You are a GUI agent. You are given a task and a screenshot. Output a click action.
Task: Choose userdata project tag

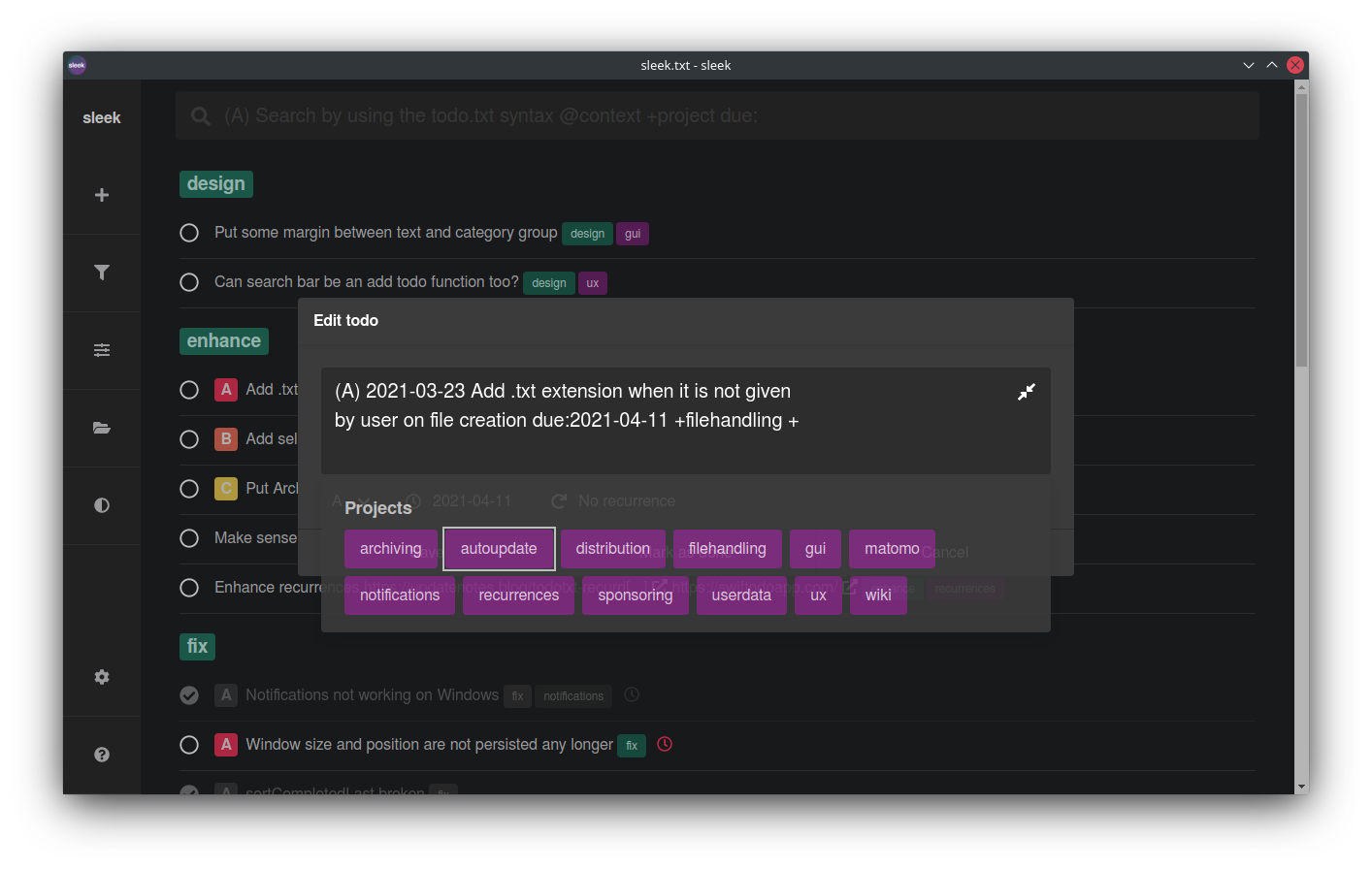point(741,595)
